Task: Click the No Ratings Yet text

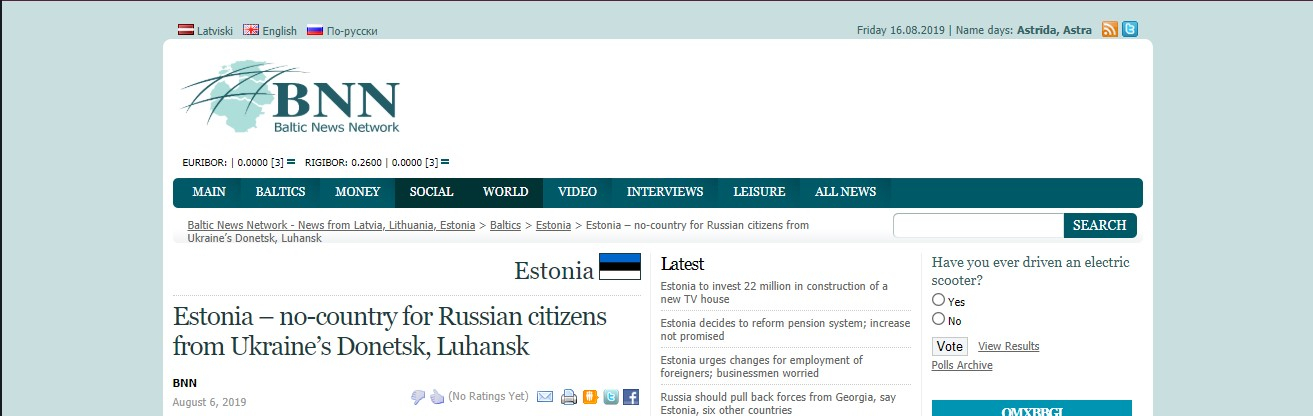Action: coord(488,396)
